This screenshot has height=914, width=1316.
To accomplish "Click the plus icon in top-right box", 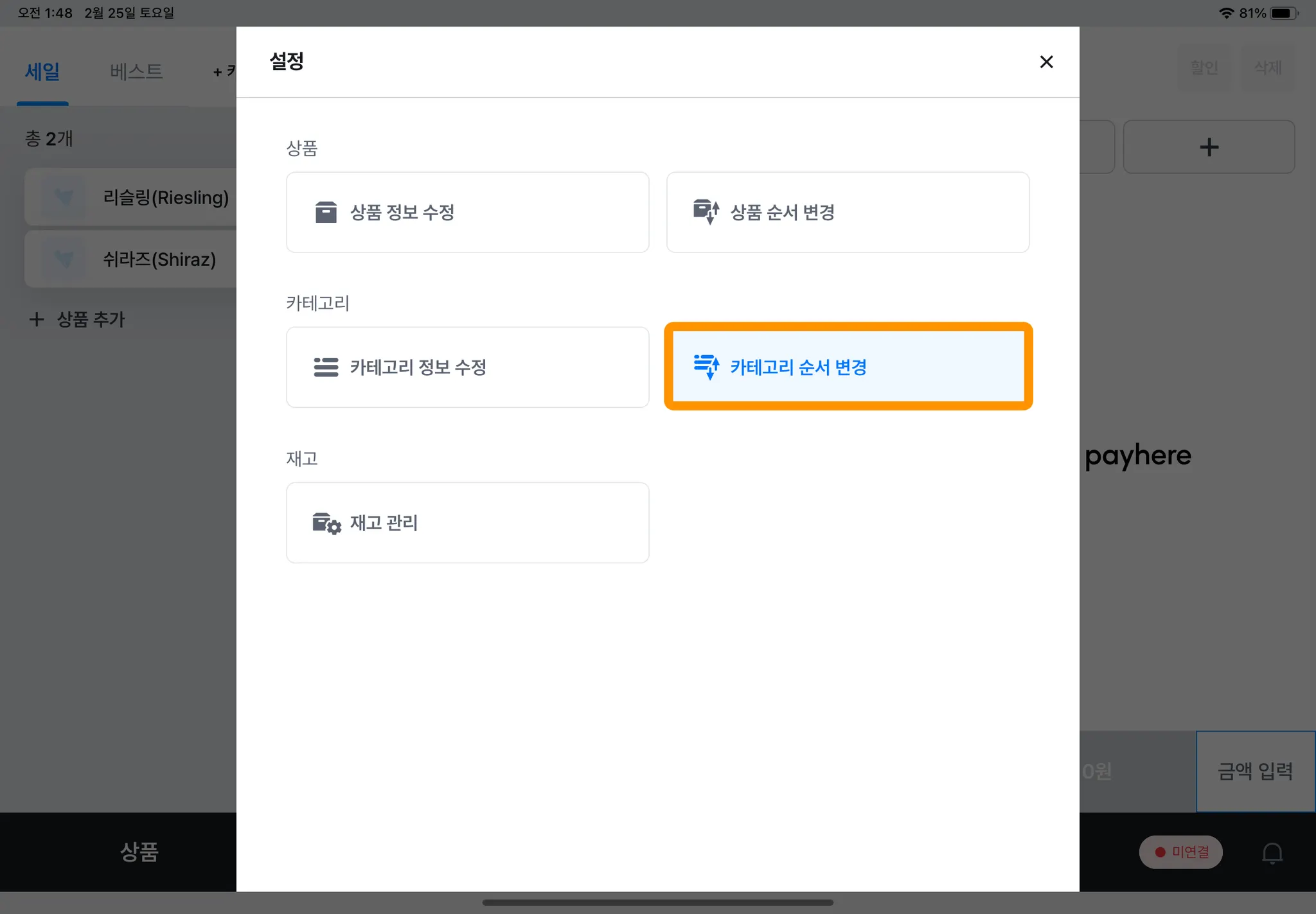I will pyautogui.click(x=1209, y=147).
